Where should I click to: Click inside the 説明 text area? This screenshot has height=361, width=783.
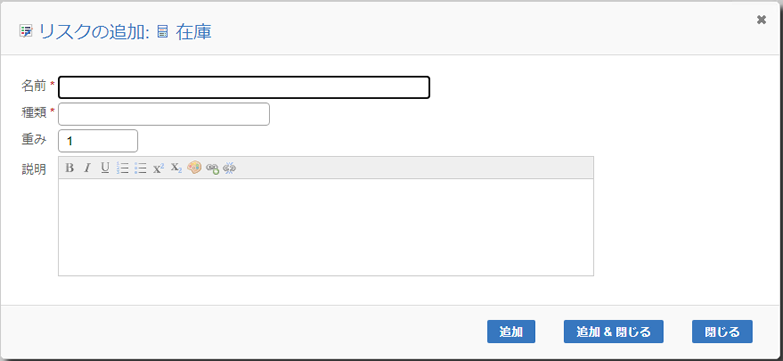tap(326, 227)
